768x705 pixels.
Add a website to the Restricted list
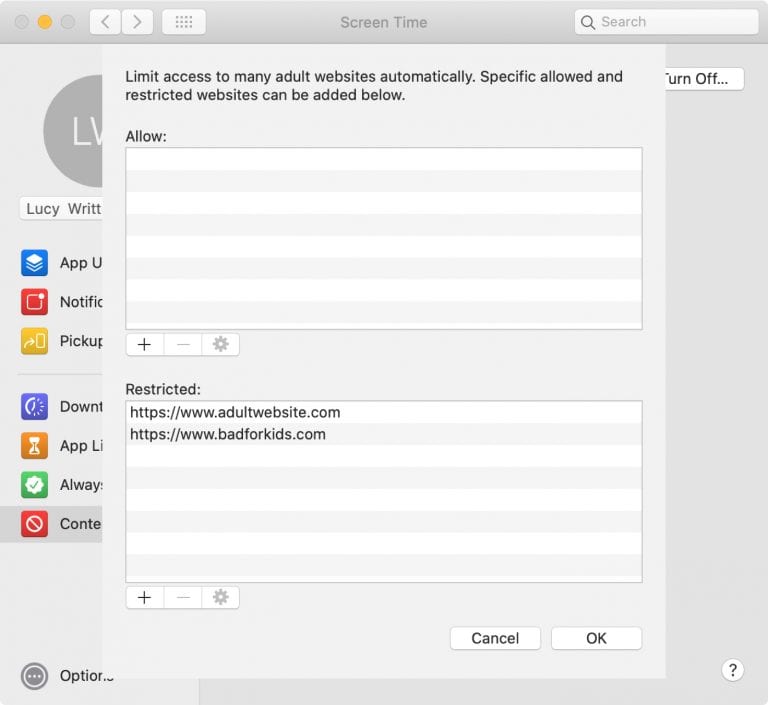click(145, 597)
